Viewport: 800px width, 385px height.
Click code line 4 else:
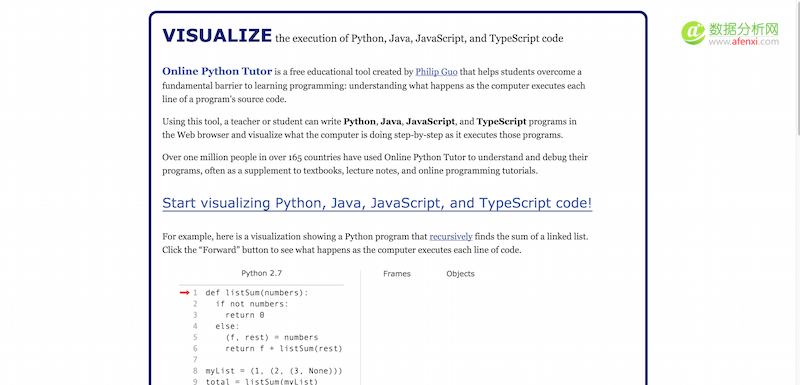(x=227, y=326)
